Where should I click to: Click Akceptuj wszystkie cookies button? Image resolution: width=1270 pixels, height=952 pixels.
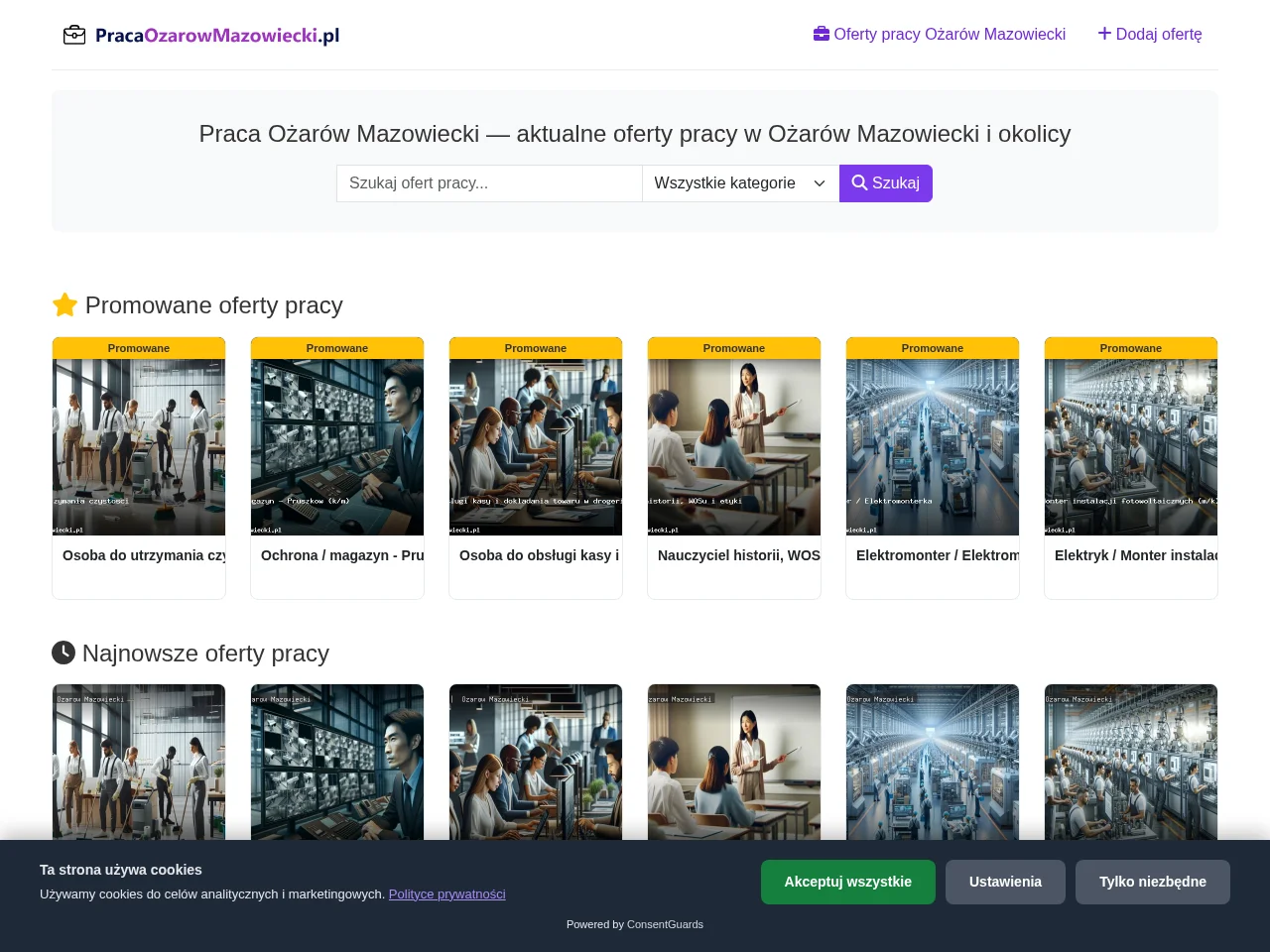click(x=848, y=882)
